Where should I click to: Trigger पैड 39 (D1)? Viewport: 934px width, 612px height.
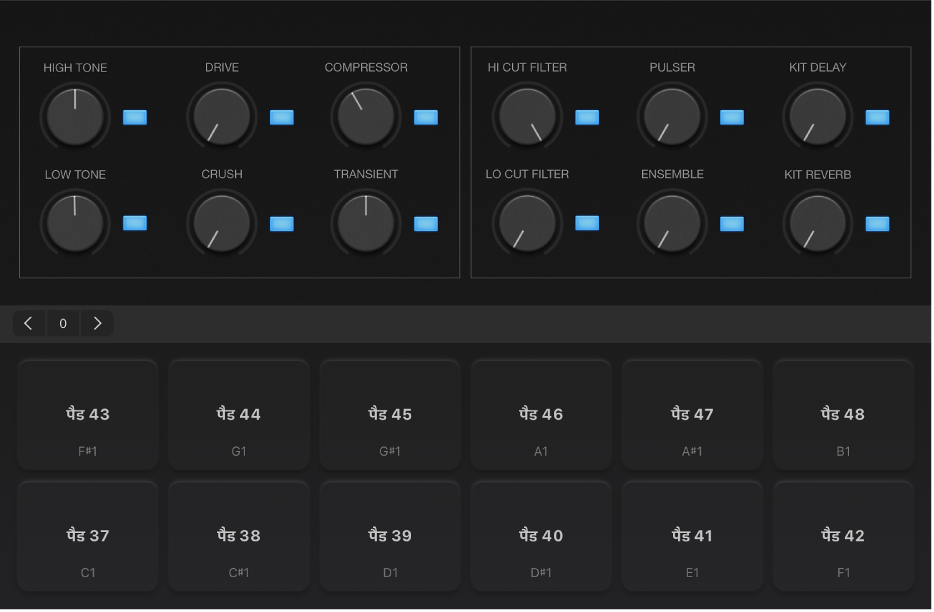(390, 536)
